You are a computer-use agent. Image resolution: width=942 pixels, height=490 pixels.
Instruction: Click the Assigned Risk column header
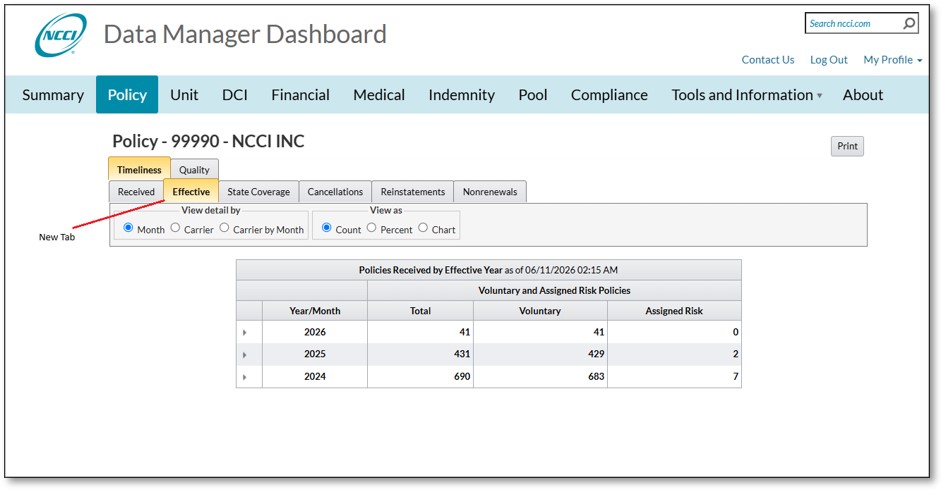[x=674, y=310]
